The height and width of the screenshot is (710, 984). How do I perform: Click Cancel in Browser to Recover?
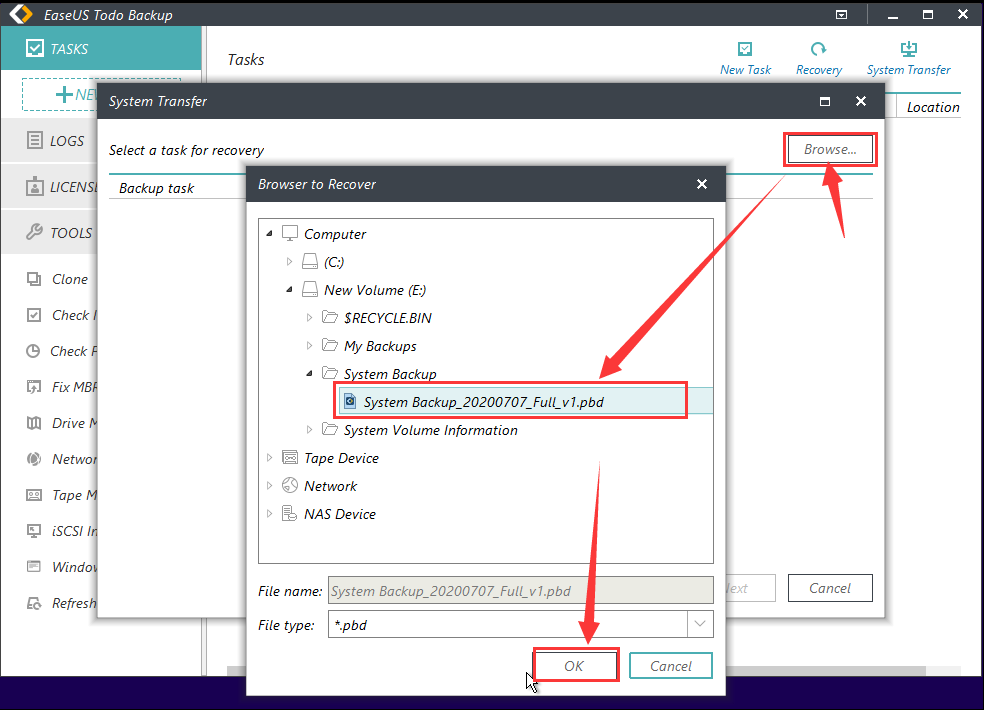pos(670,665)
